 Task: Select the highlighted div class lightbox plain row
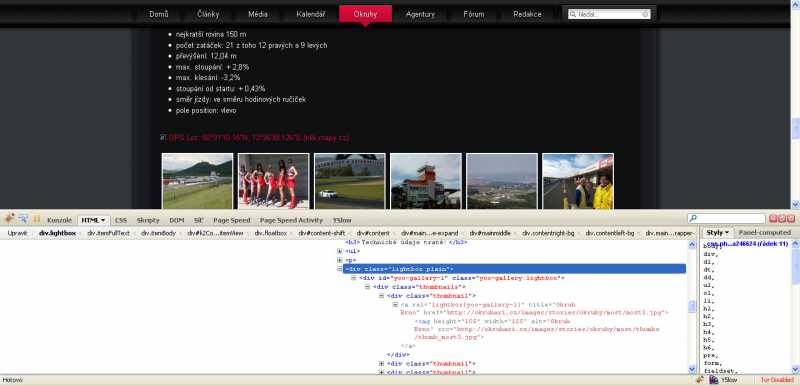point(514,269)
